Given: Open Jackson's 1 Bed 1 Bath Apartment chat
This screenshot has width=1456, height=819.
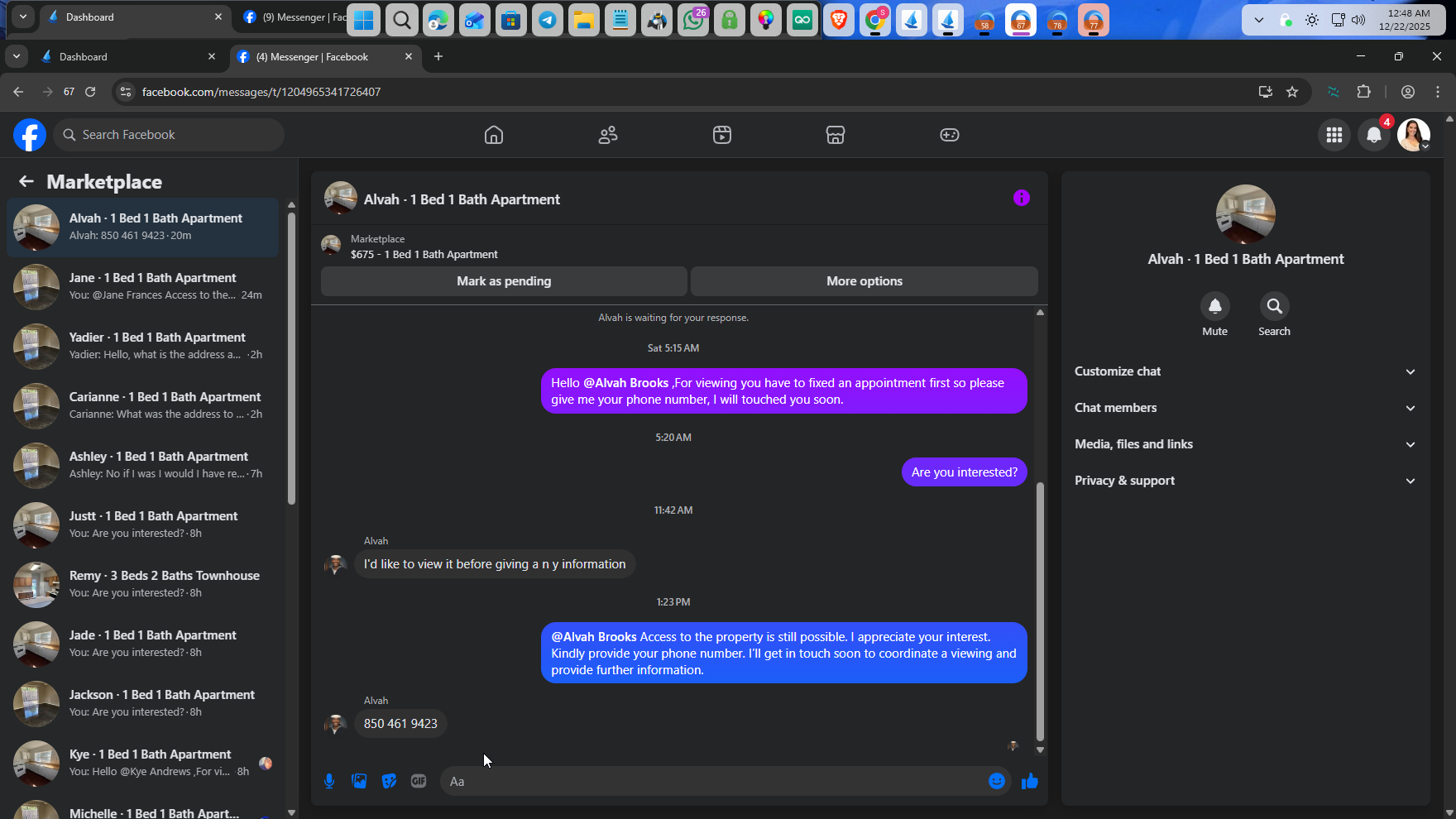Looking at the screenshot, I should tap(142, 704).
